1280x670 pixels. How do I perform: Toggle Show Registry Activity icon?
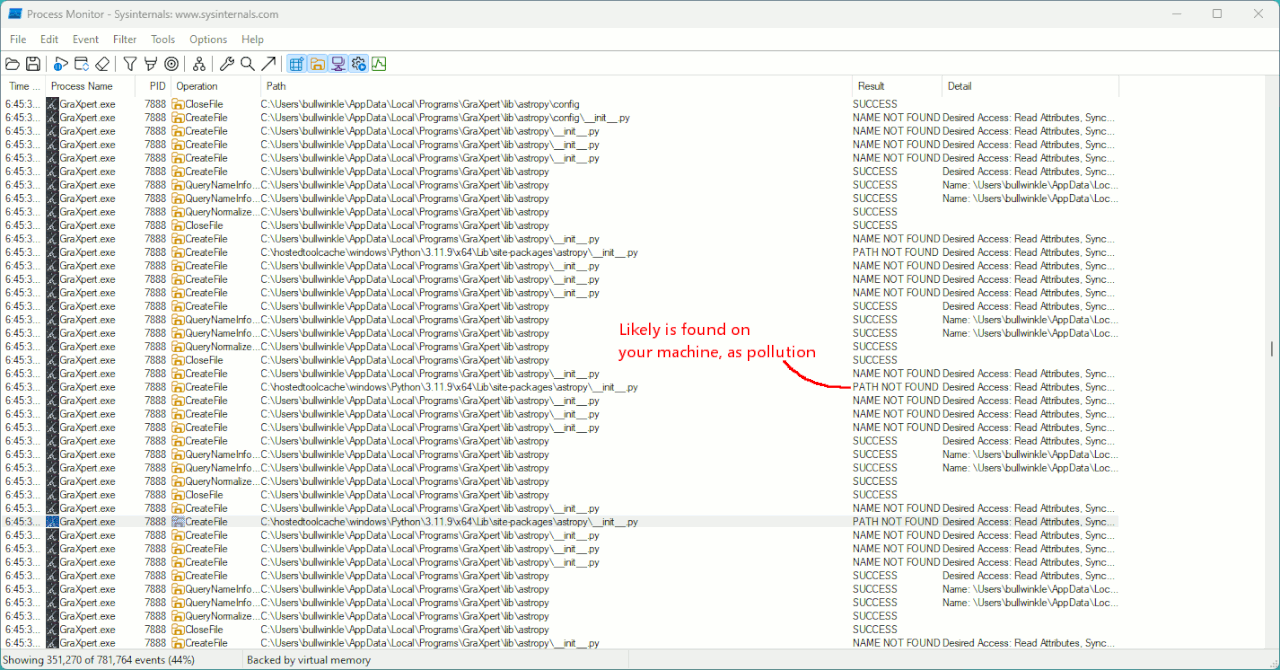[296, 64]
